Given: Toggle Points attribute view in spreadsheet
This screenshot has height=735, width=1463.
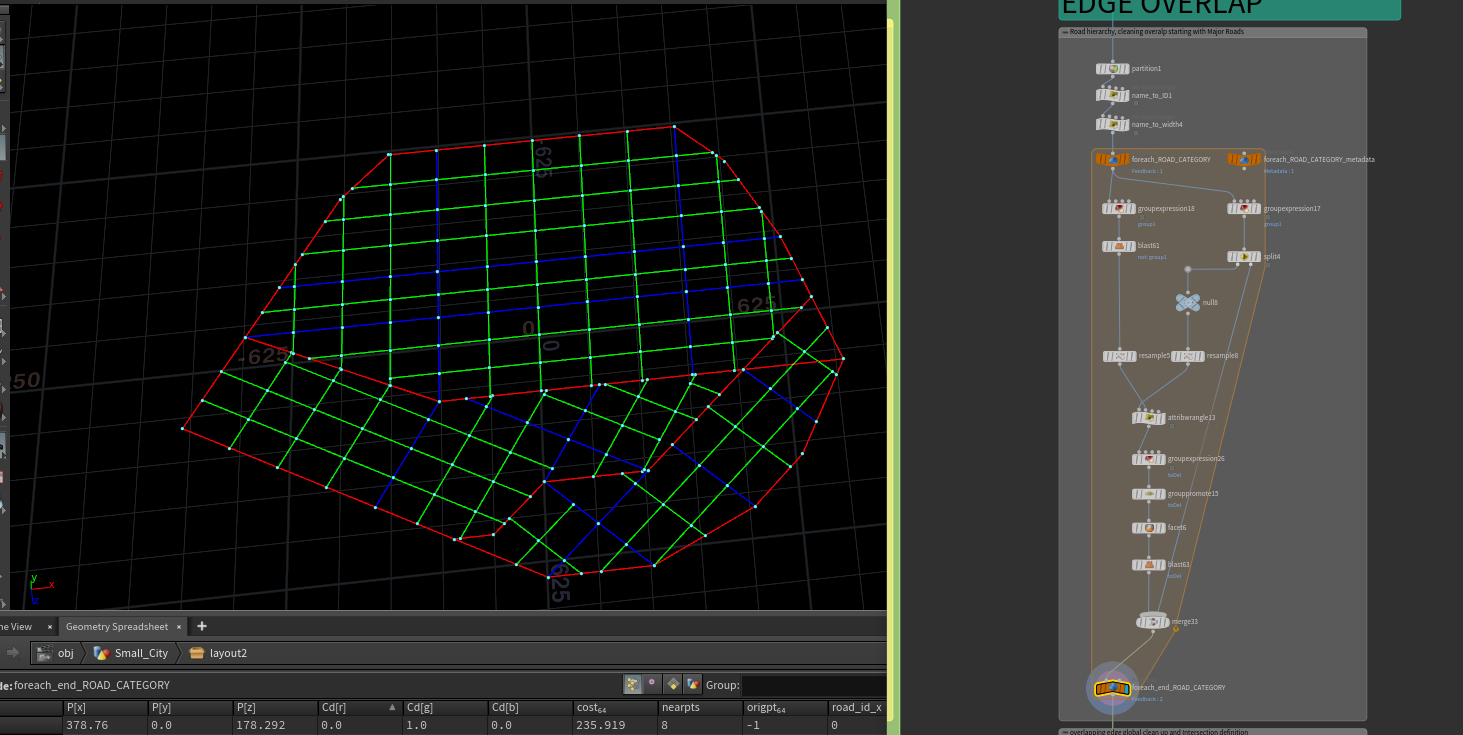Looking at the screenshot, I should tap(633, 684).
